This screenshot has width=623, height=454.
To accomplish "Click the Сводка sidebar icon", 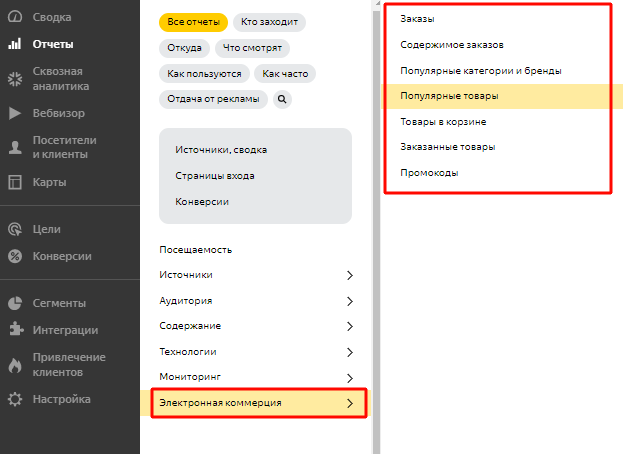I will 15,19.
